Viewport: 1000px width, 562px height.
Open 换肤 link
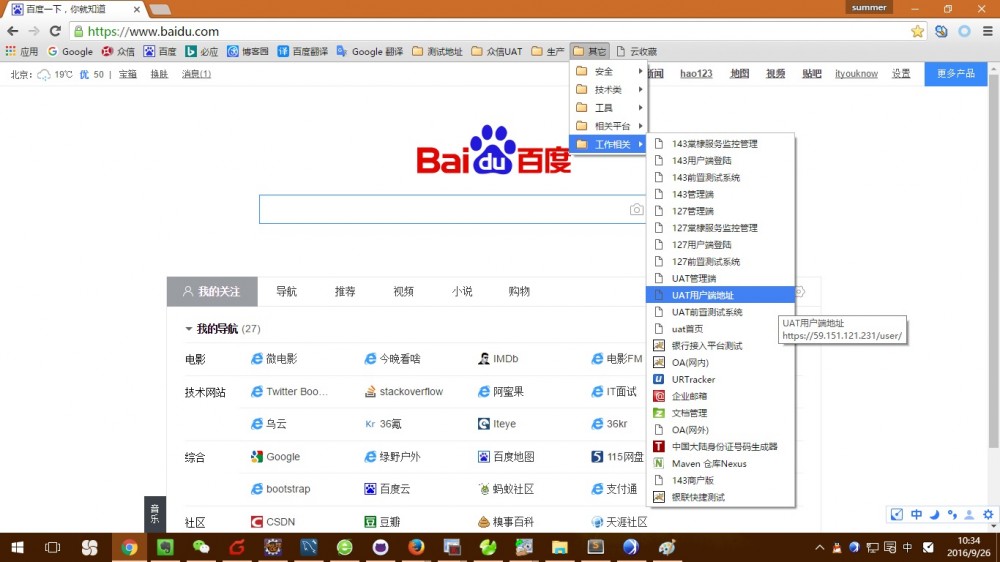(159, 74)
